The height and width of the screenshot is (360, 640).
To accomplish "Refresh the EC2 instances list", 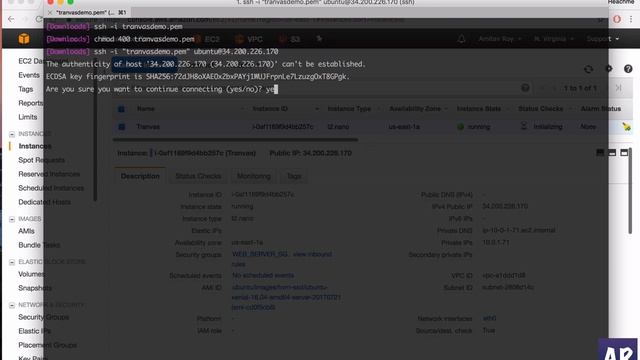I will [x=588, y=69].
